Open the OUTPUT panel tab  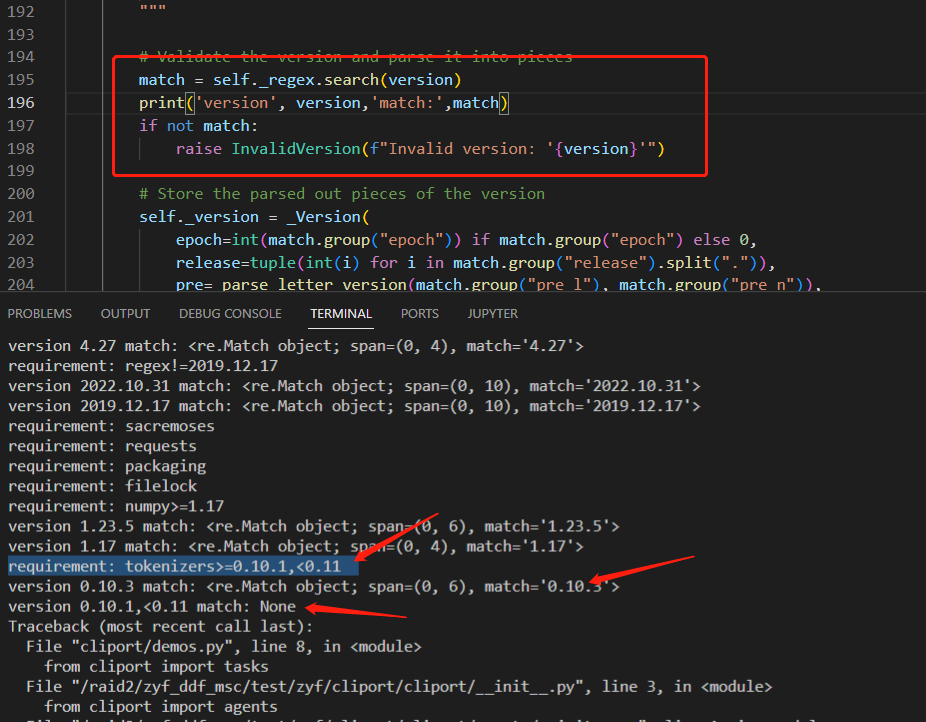point(124,313)
